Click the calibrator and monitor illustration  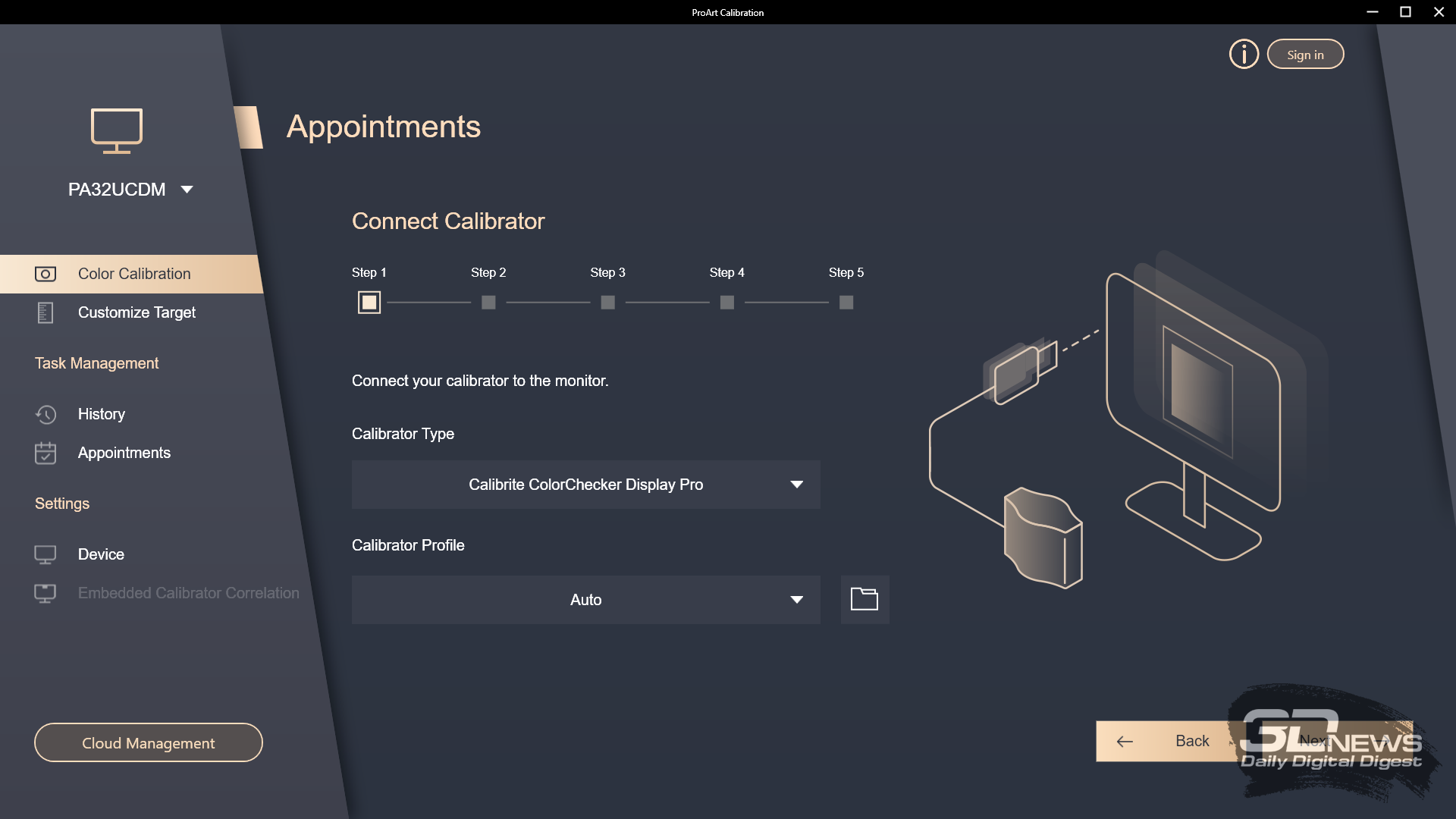pos(1128,421)
